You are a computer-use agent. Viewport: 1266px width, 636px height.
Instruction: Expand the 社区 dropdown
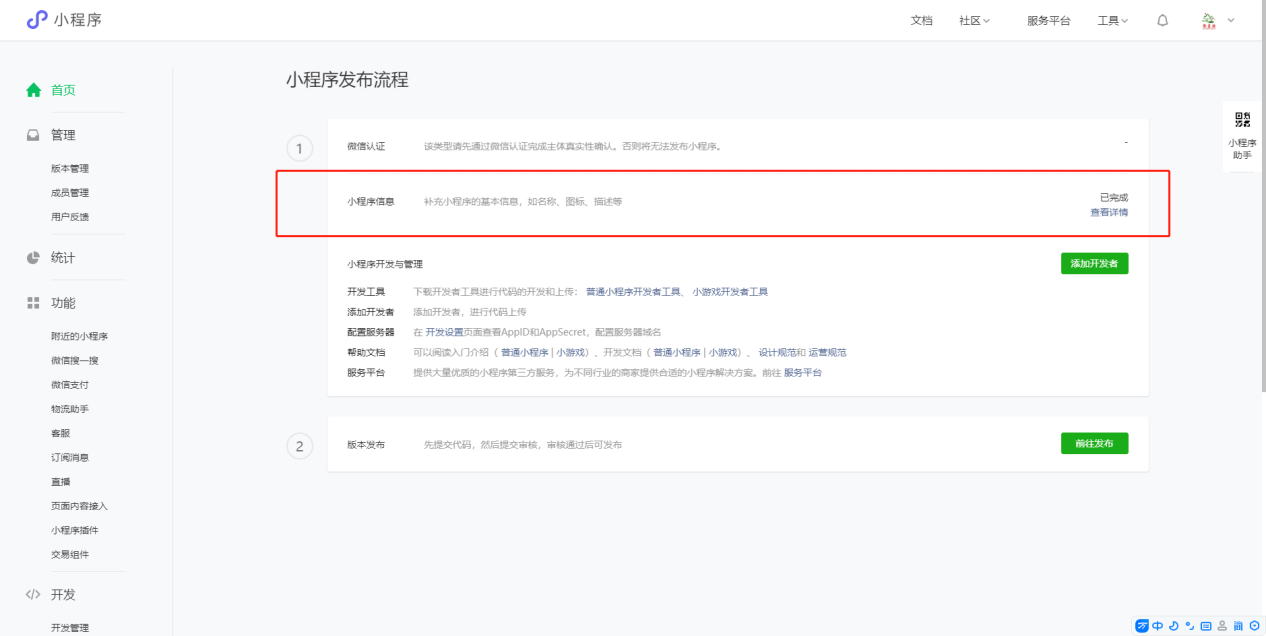(974, 20)
